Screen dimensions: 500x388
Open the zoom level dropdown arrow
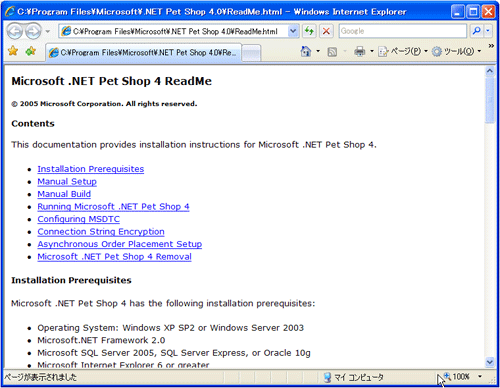click(480, 377)
